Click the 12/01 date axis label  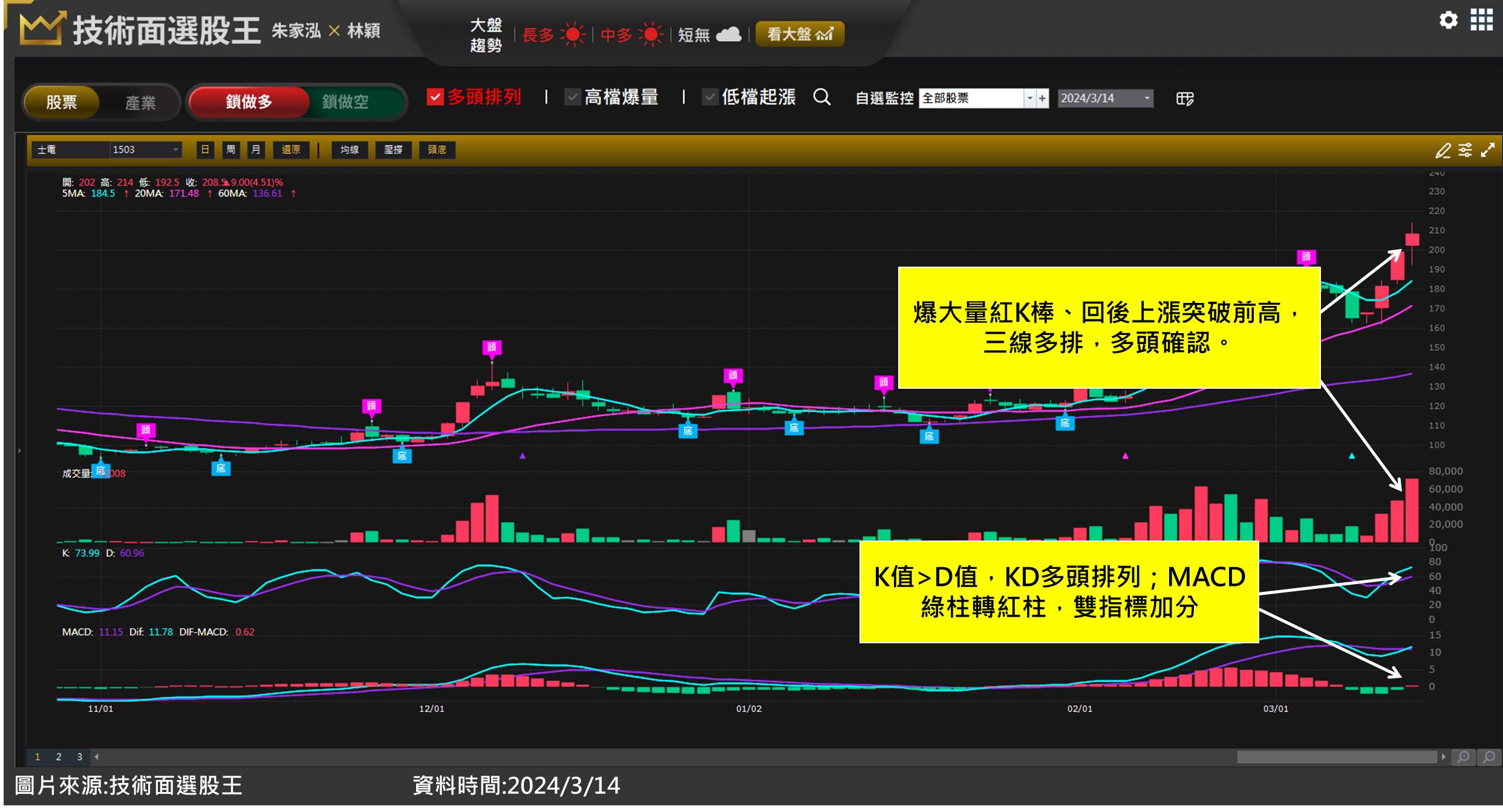tap(432, 709)
